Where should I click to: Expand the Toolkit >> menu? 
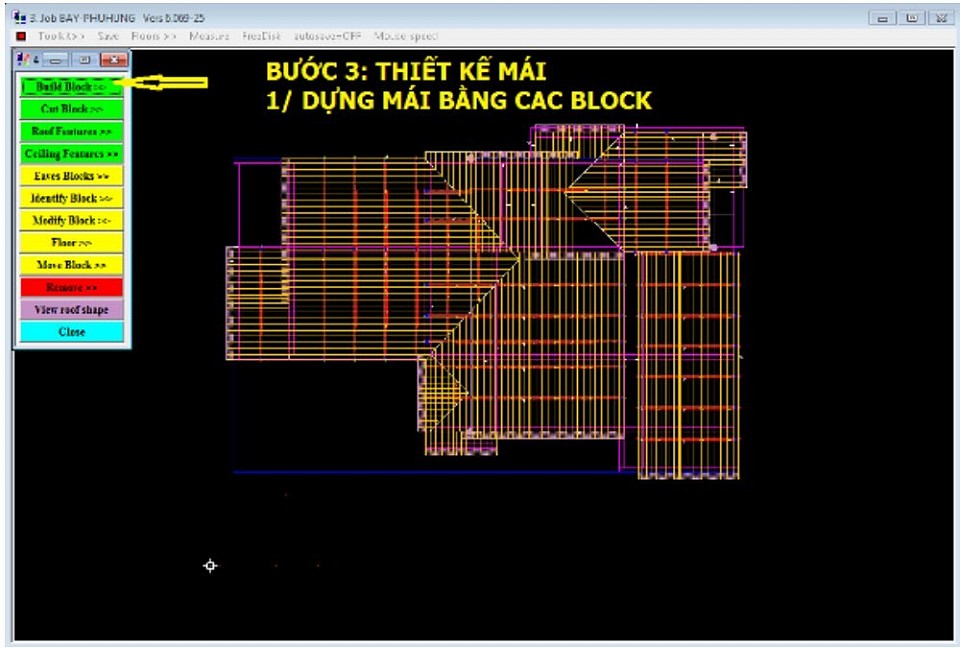tap(61, 36)
